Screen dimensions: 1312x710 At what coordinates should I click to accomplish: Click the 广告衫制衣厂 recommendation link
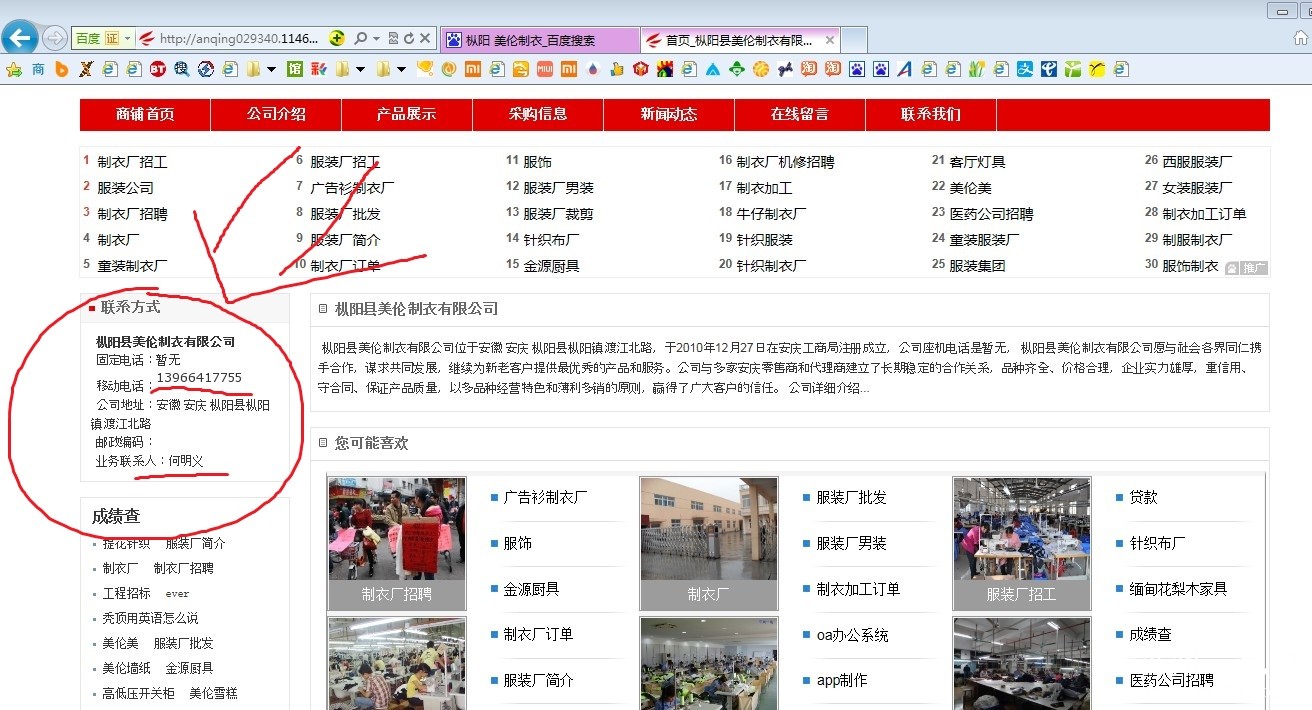545,497
